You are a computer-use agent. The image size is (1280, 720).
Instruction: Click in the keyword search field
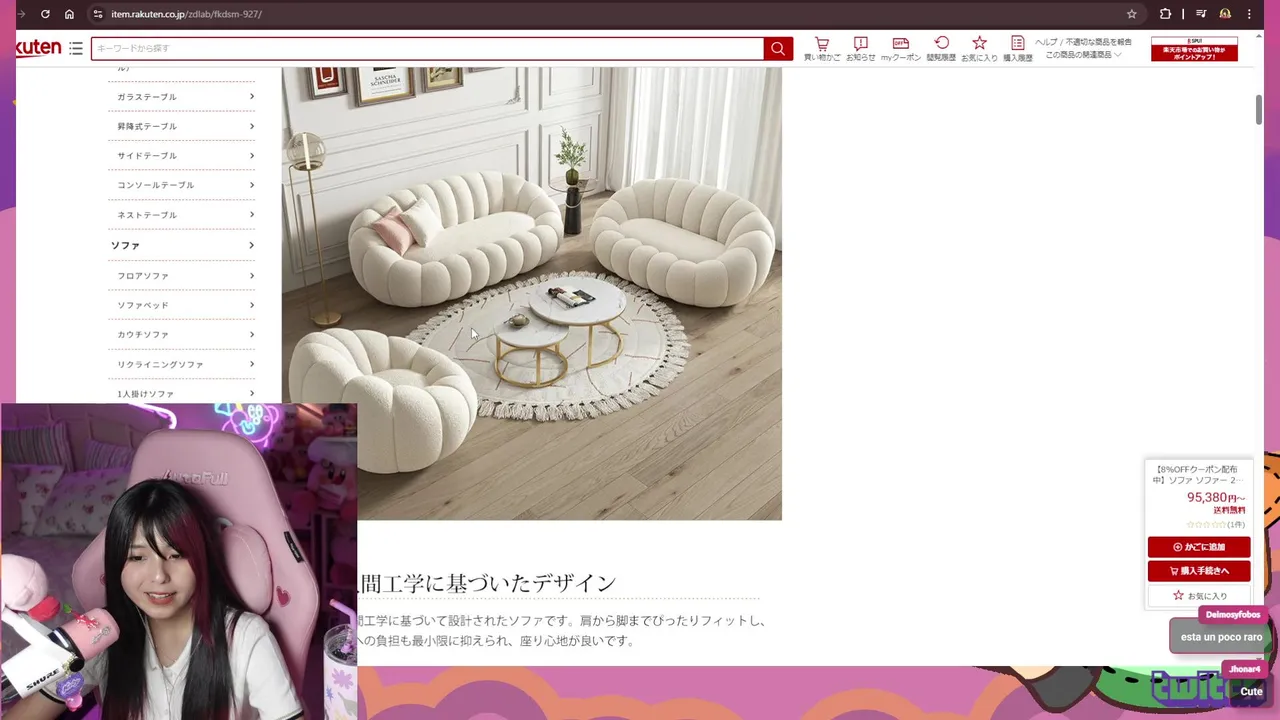click(427, 48)
